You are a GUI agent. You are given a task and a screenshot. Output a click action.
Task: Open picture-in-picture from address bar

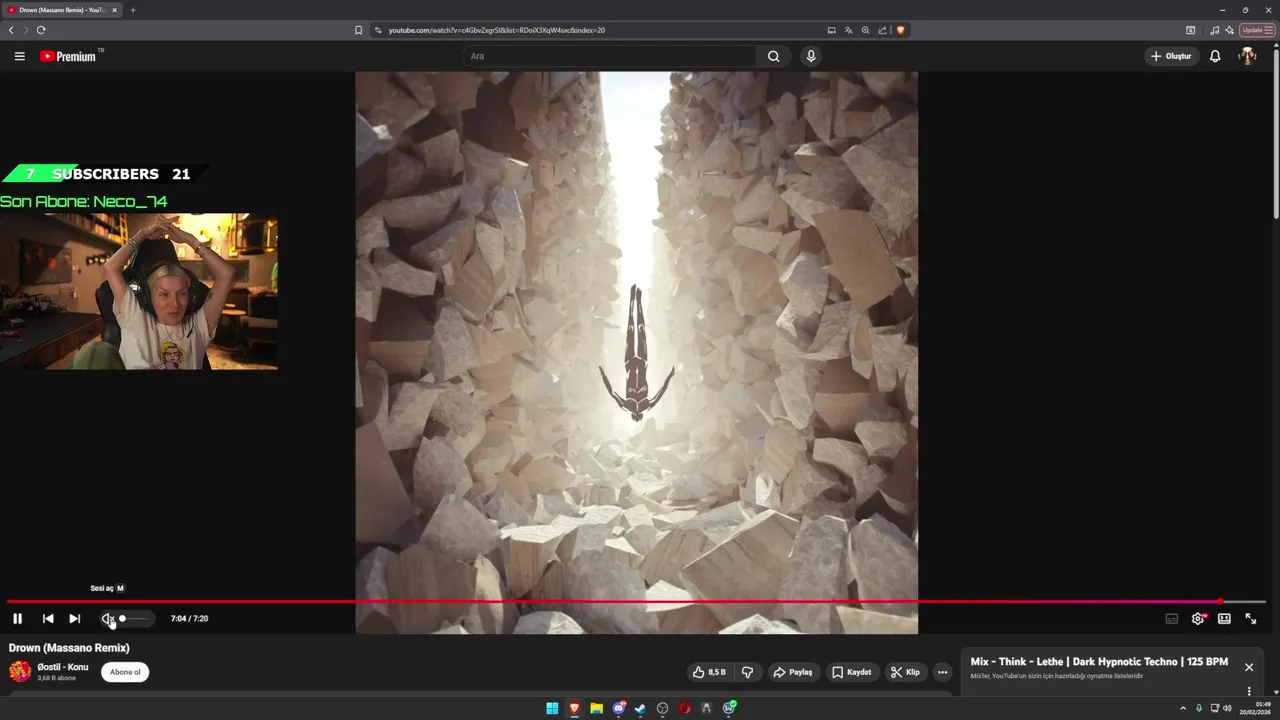[x=831, y=30]
